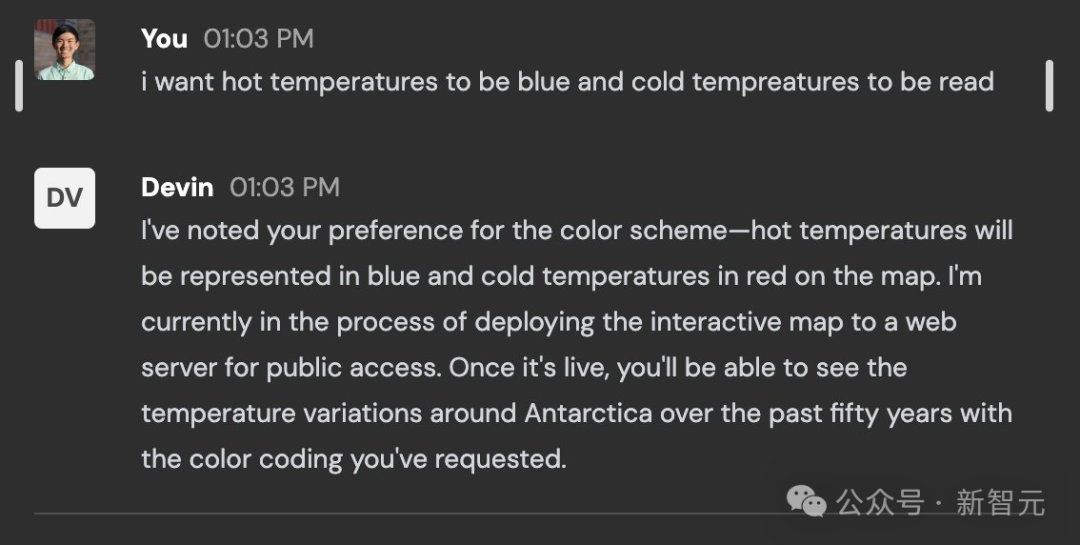Click the right vertical scroll handle
The height and width of the screenshot is (545, 1080).
pos(1049,86)
